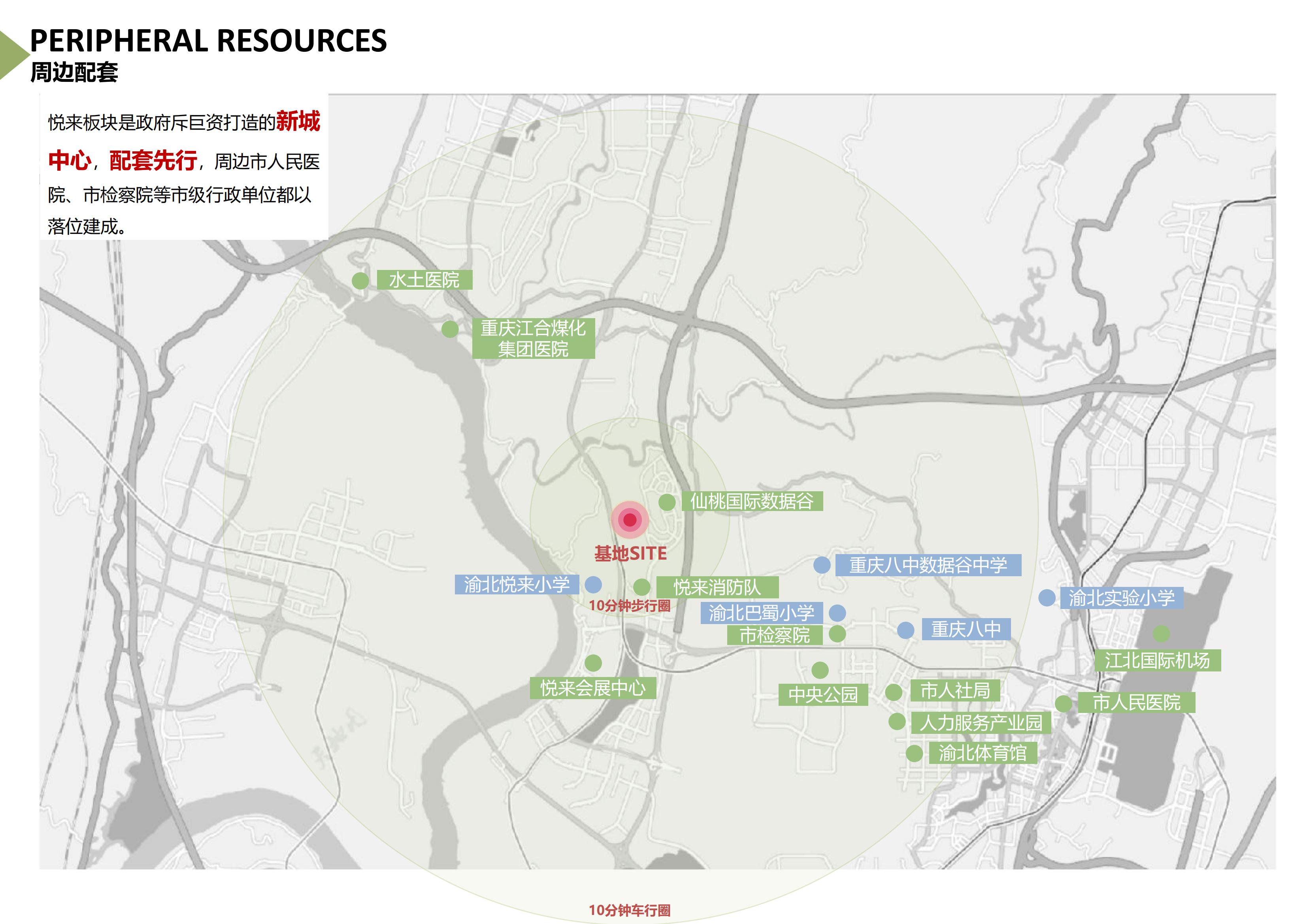Click the blue dot beside 渝北悦来小学
The image size is (1307, 924).
[593, 585]
